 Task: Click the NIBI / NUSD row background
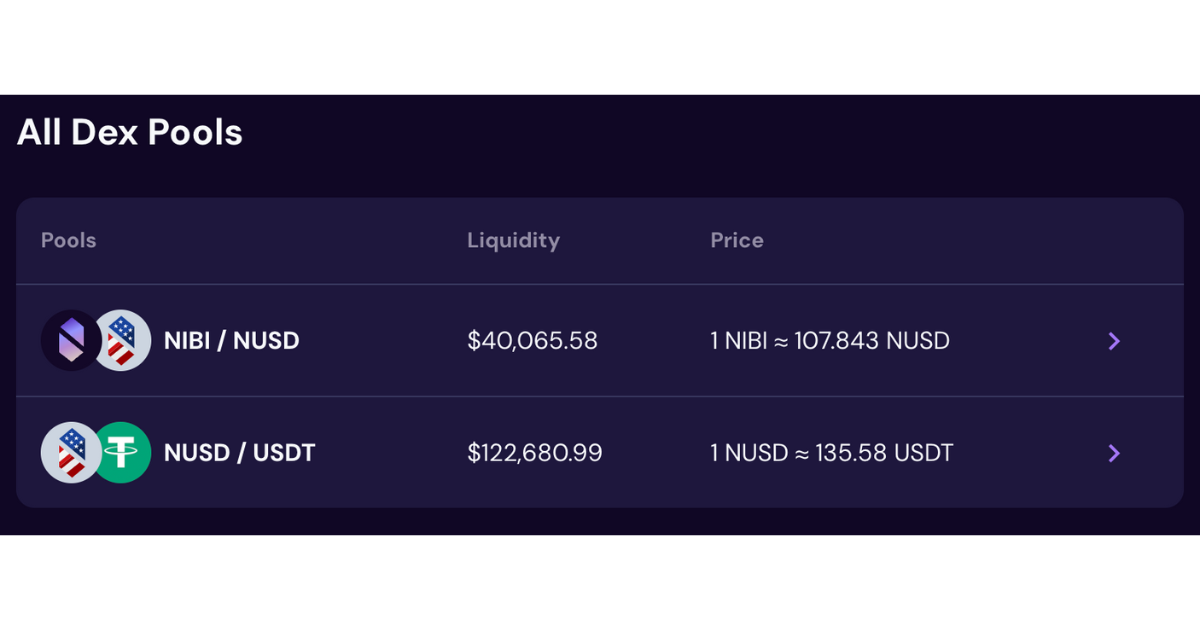pos(600,341)
